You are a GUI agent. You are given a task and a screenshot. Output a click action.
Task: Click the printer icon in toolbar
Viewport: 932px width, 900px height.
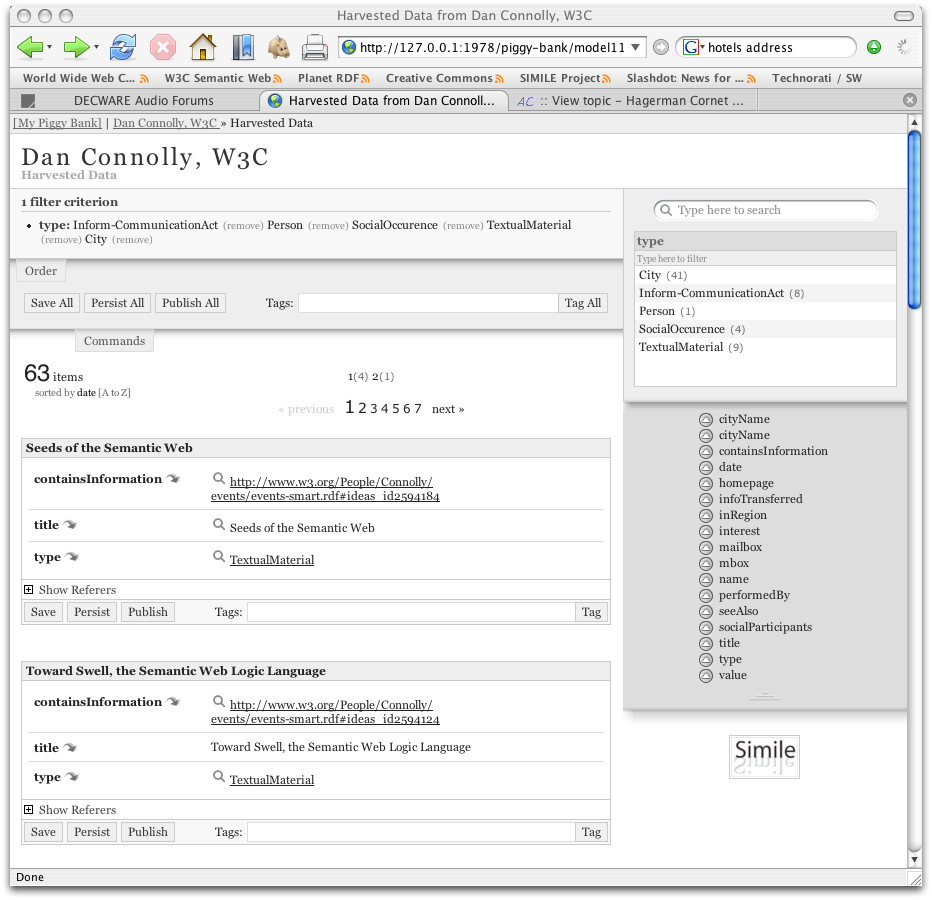(x=315, y=47)
